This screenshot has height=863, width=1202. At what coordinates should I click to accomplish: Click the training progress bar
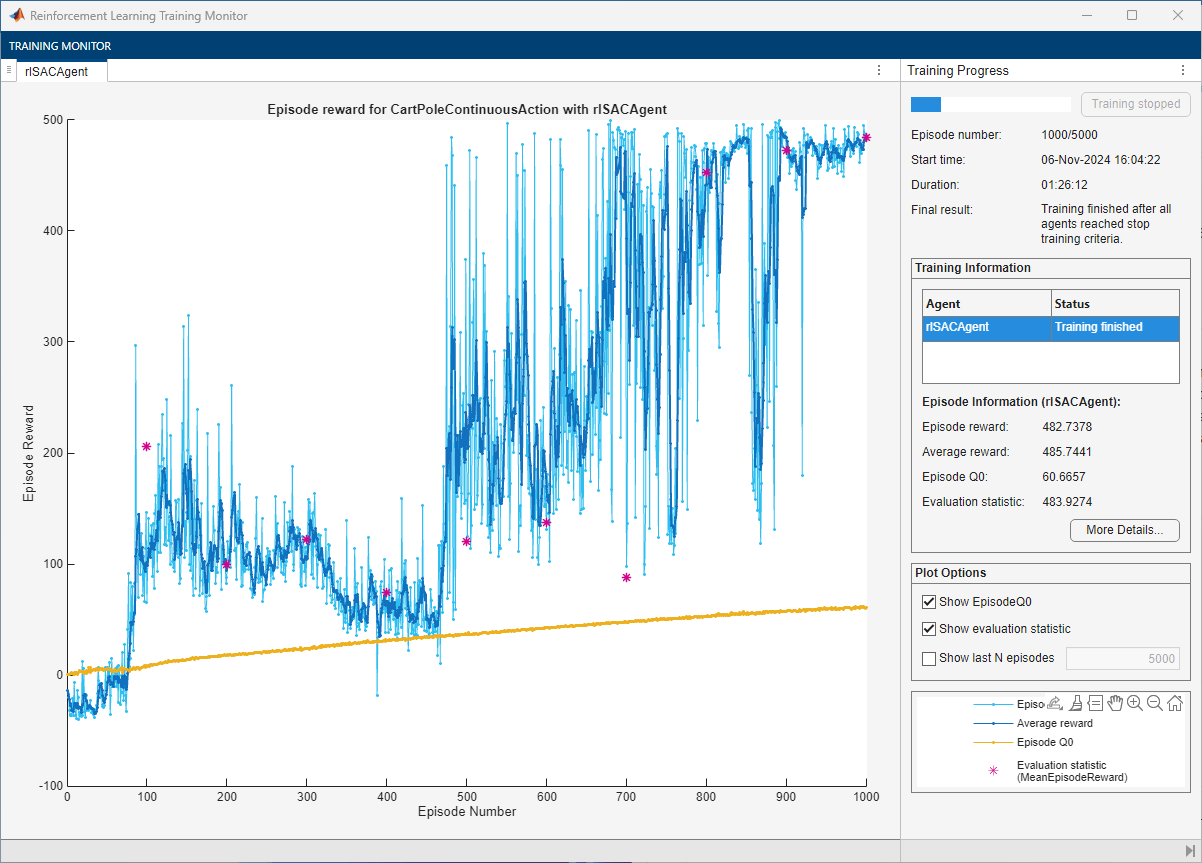pos(990,104)
